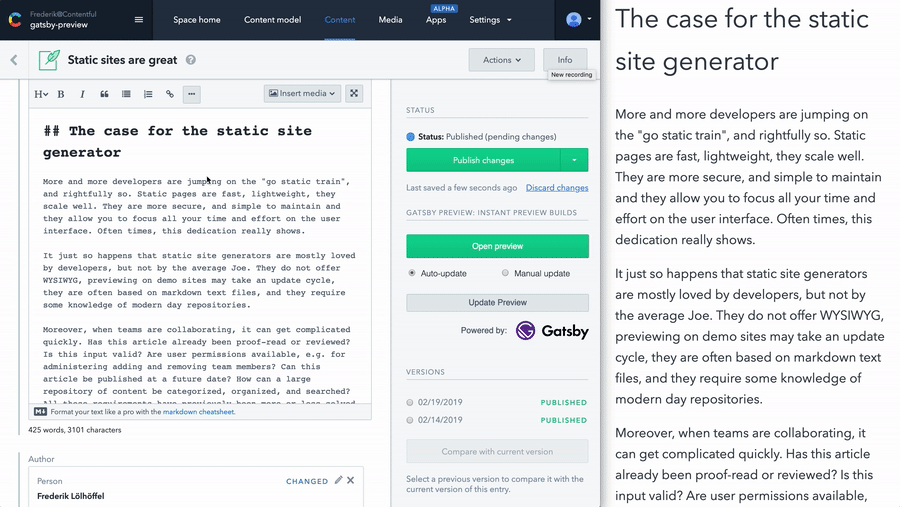The image size is (900, 507).
Task: Toggle bold formatting in editor toolbar
Action: tap(61, 94)
